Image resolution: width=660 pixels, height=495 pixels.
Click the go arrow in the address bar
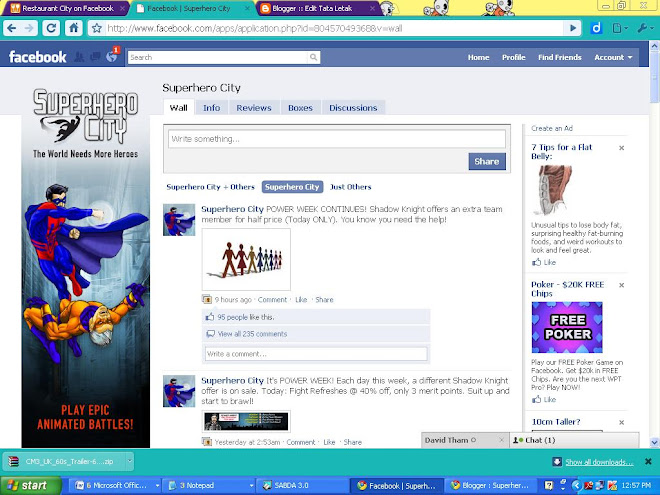[572, 28]
